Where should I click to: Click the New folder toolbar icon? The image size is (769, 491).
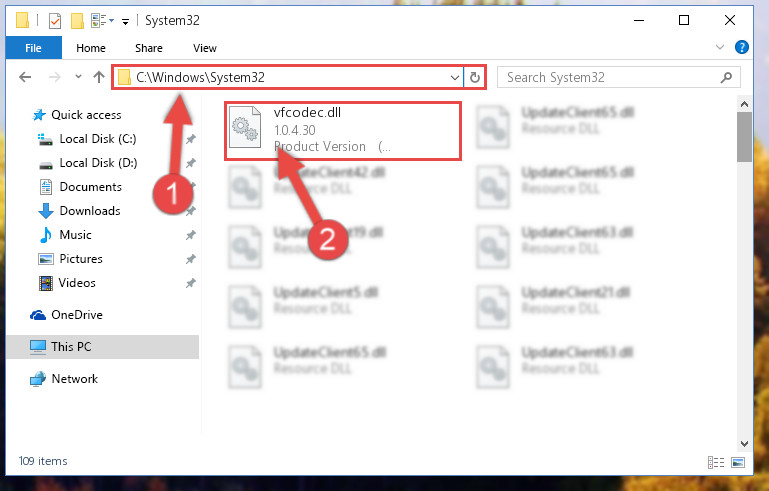(77, 21)
